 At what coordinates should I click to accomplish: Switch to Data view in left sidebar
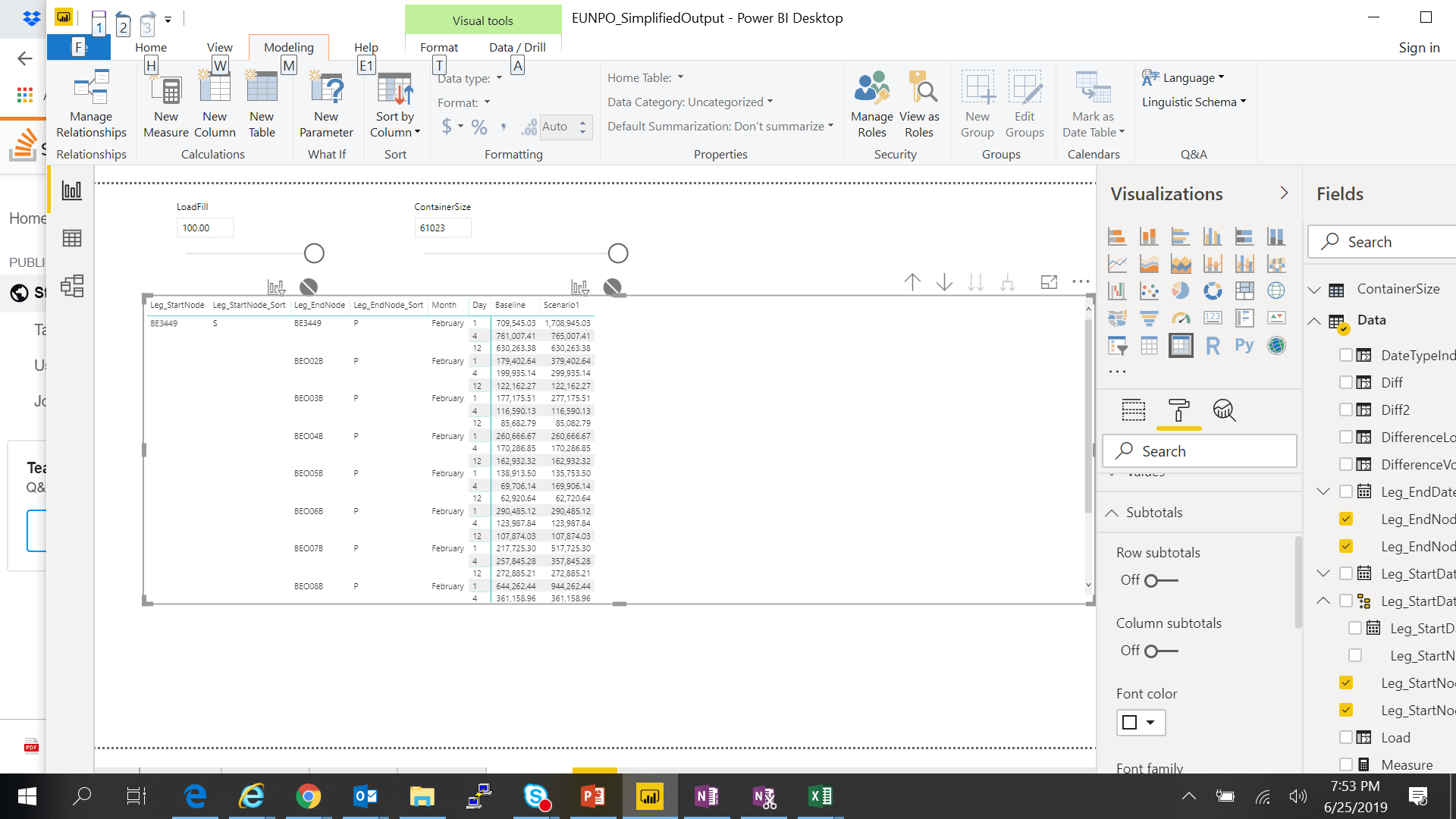[x=72, y=238]
